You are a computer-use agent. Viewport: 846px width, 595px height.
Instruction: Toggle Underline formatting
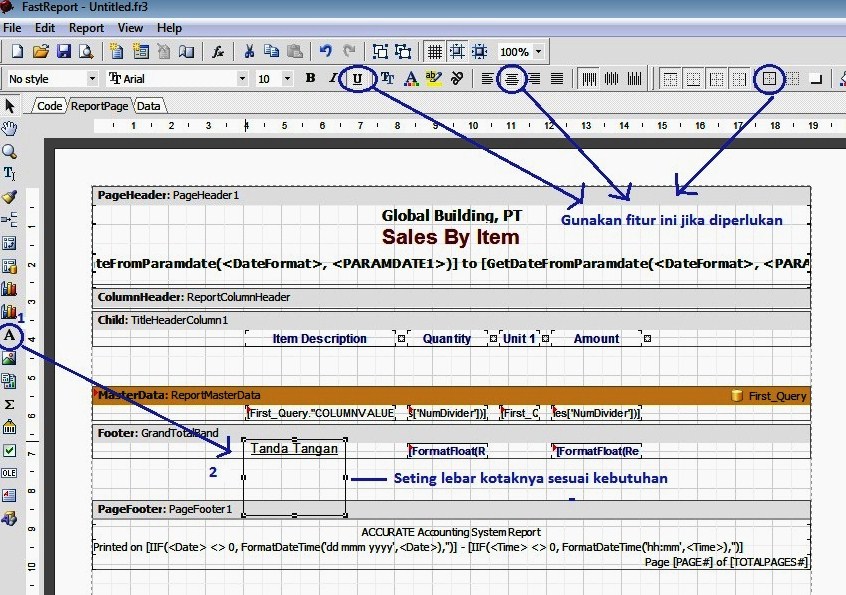[357, 79]
